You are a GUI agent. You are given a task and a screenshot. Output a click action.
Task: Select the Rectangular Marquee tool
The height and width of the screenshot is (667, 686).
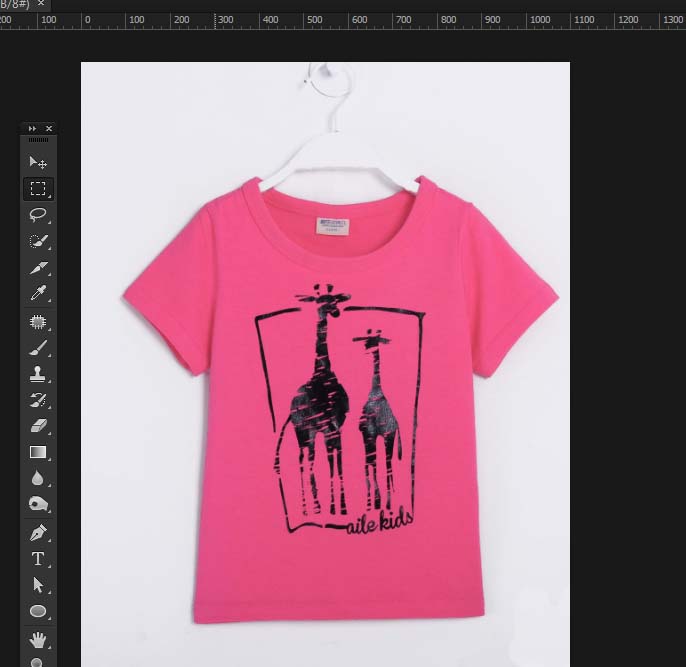[x=38, y=188]
